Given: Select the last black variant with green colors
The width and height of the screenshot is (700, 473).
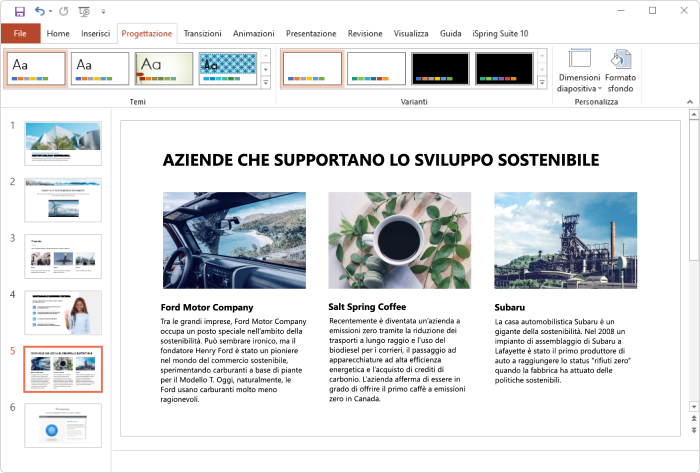Looking at the screenshot, I should click(x=504, y=68).
